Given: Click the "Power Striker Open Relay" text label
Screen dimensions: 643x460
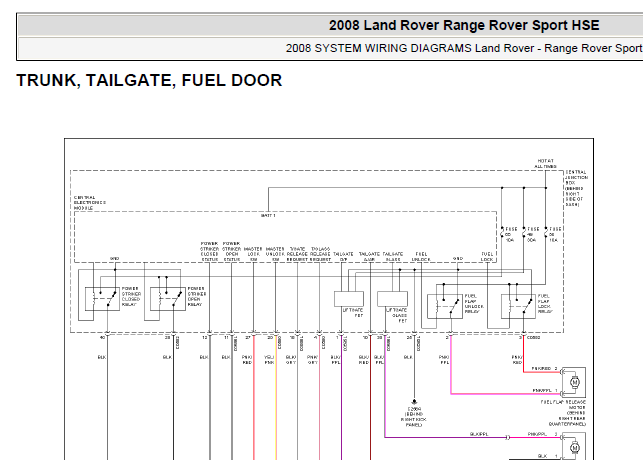Looking at the screenshot, I should click(x=197, y=296).
